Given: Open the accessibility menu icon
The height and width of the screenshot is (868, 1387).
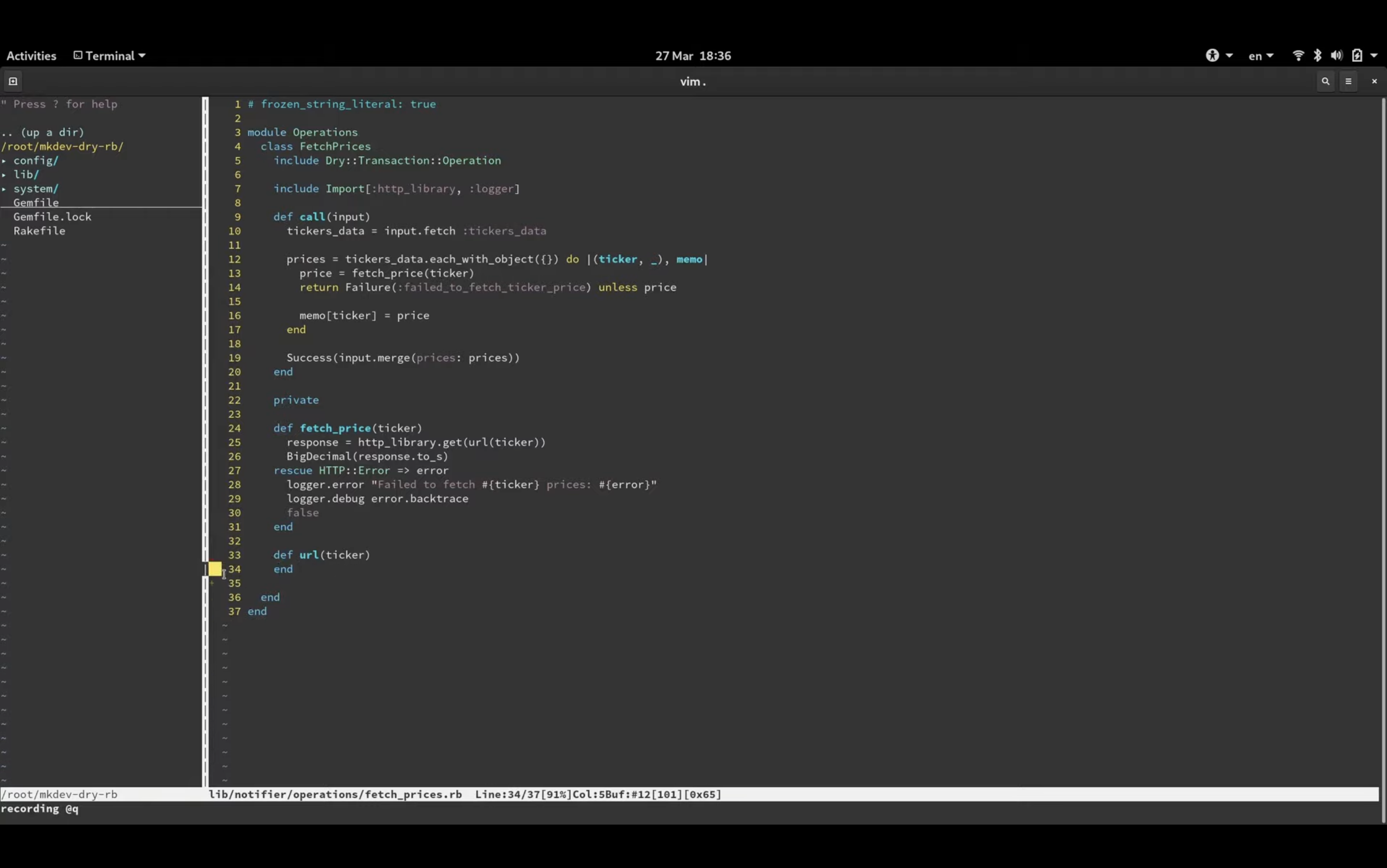Looking at the screenshot, I should pyautogui.click(x=1212, y=56).
